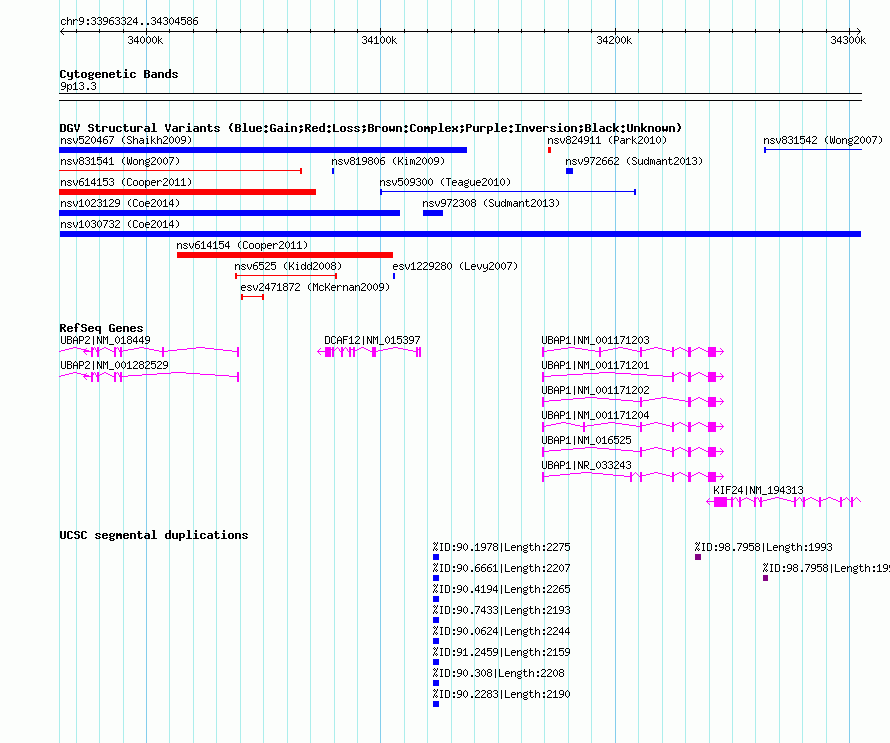Click the nsv824911 (Park2010) label
The height and width of the screenshot is (743, 890).
[607, 140]
